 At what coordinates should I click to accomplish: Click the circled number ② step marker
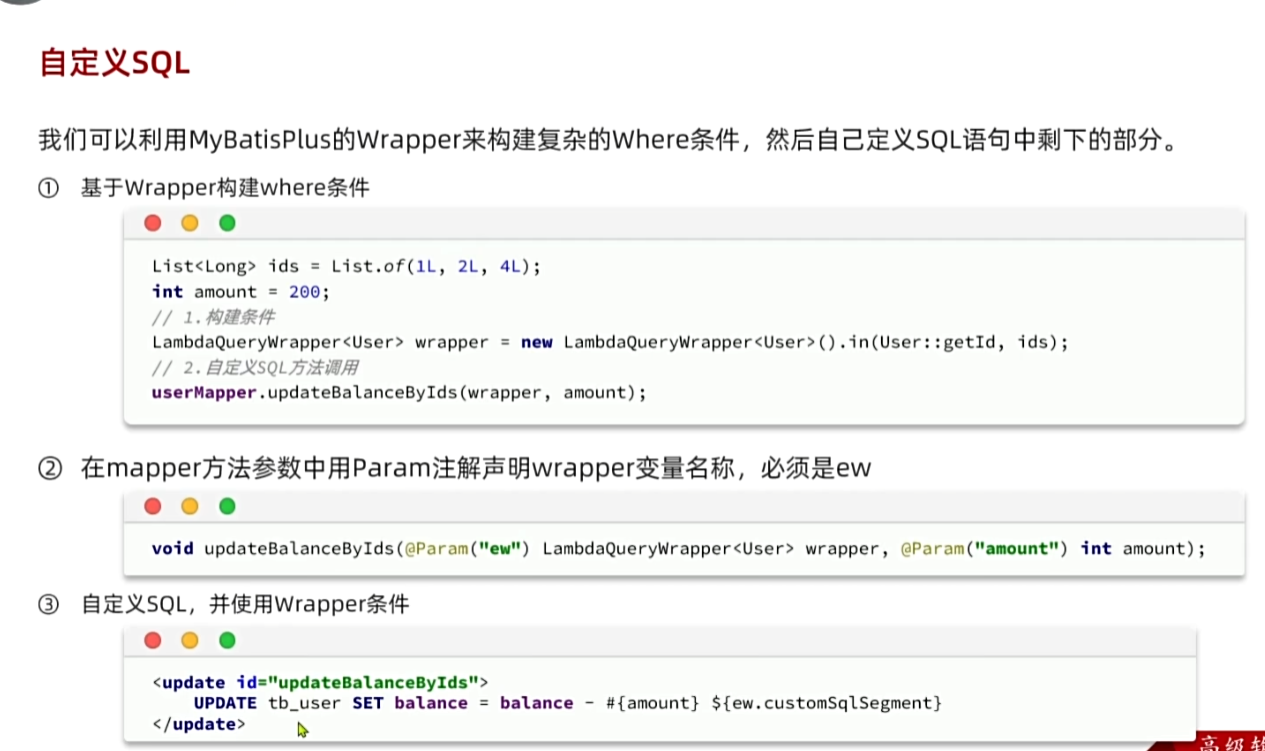[x=49, y=468]
